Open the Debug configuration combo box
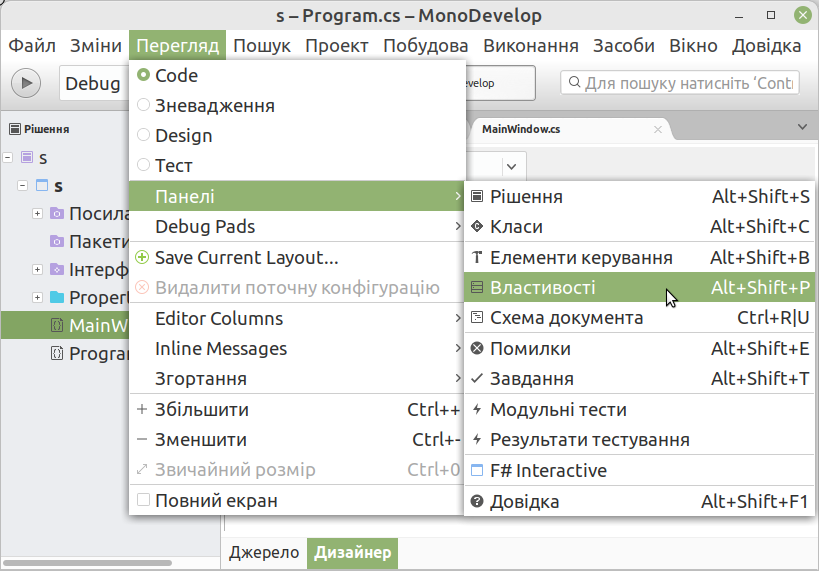819x571 pixels. tap(94, 83)
